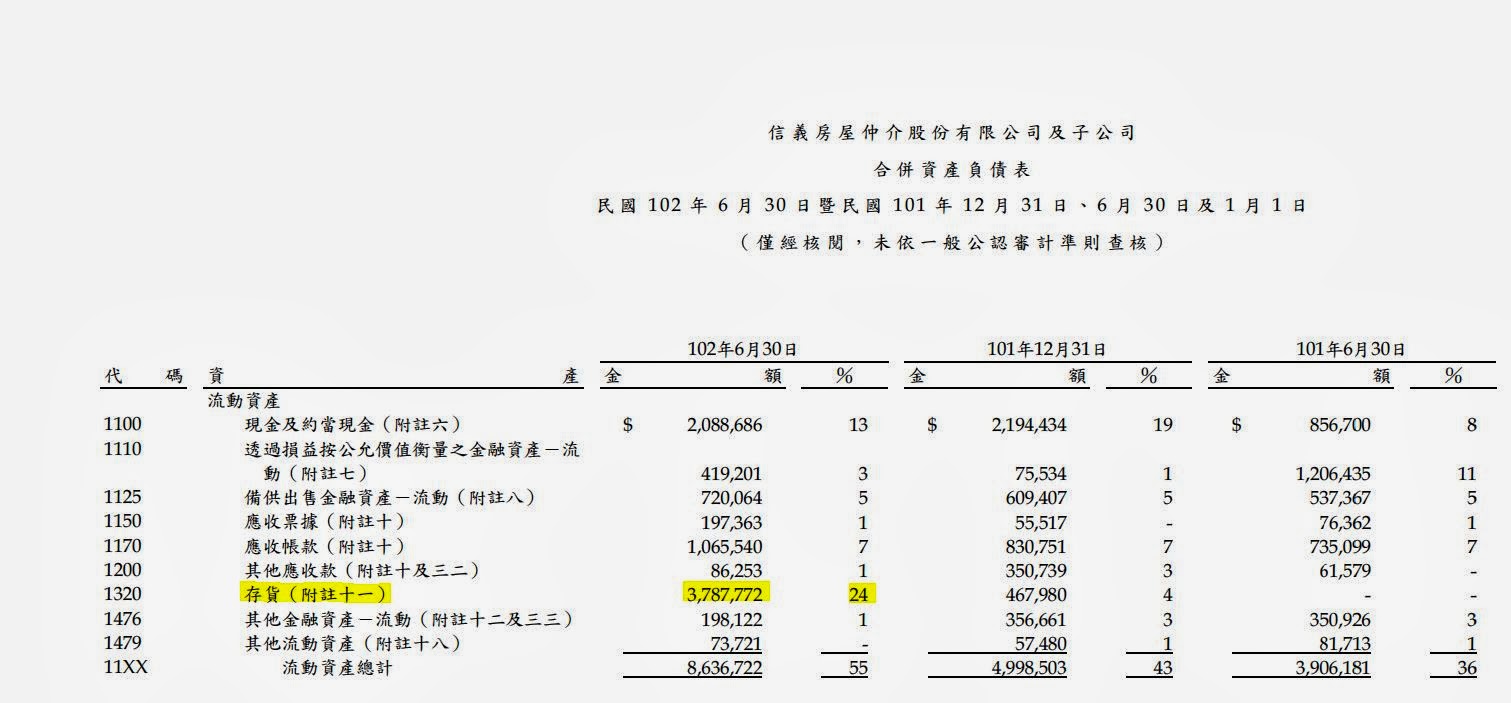The width and height of the screenshot is (1511, 703).
Task: Click the amount 198,122
Action: coord(732,619)
